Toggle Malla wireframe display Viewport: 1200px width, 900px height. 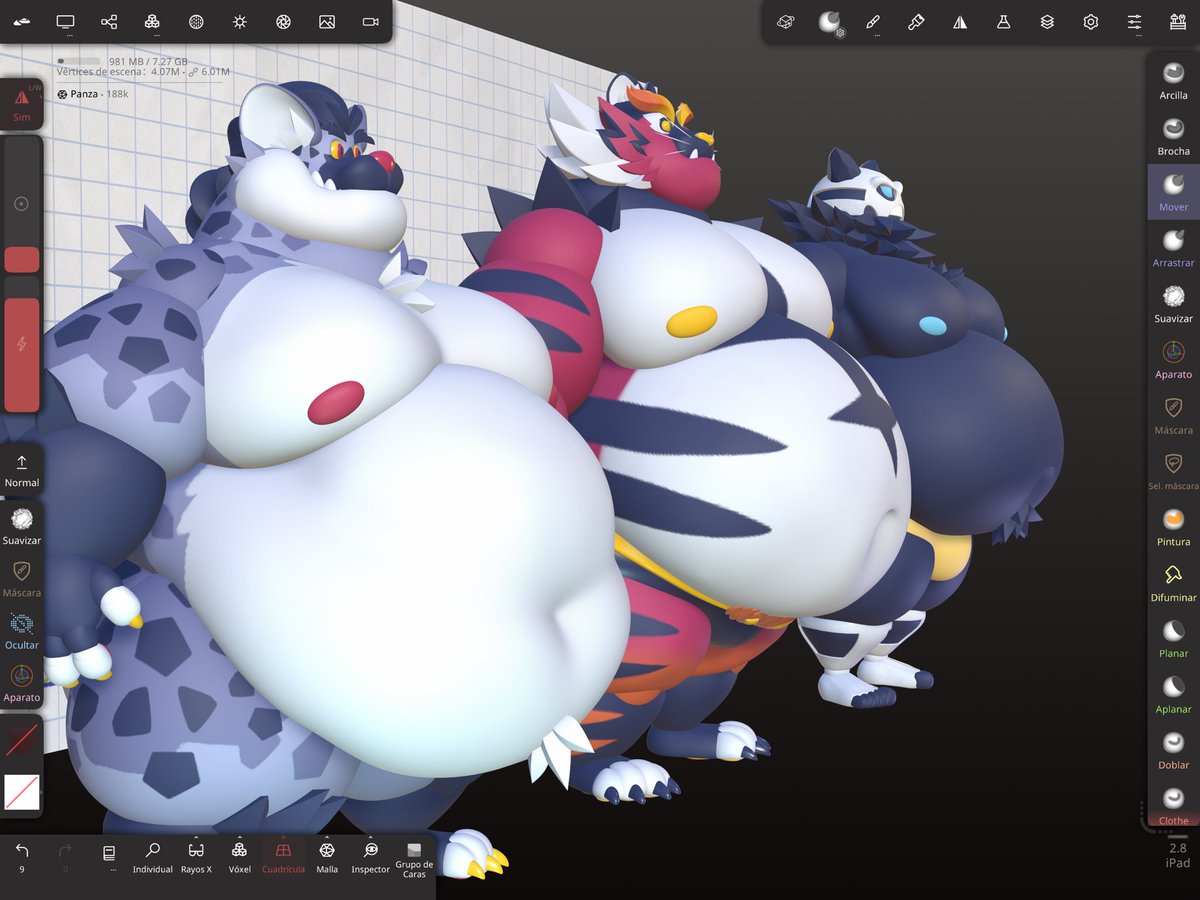click(x=327, y=857)
